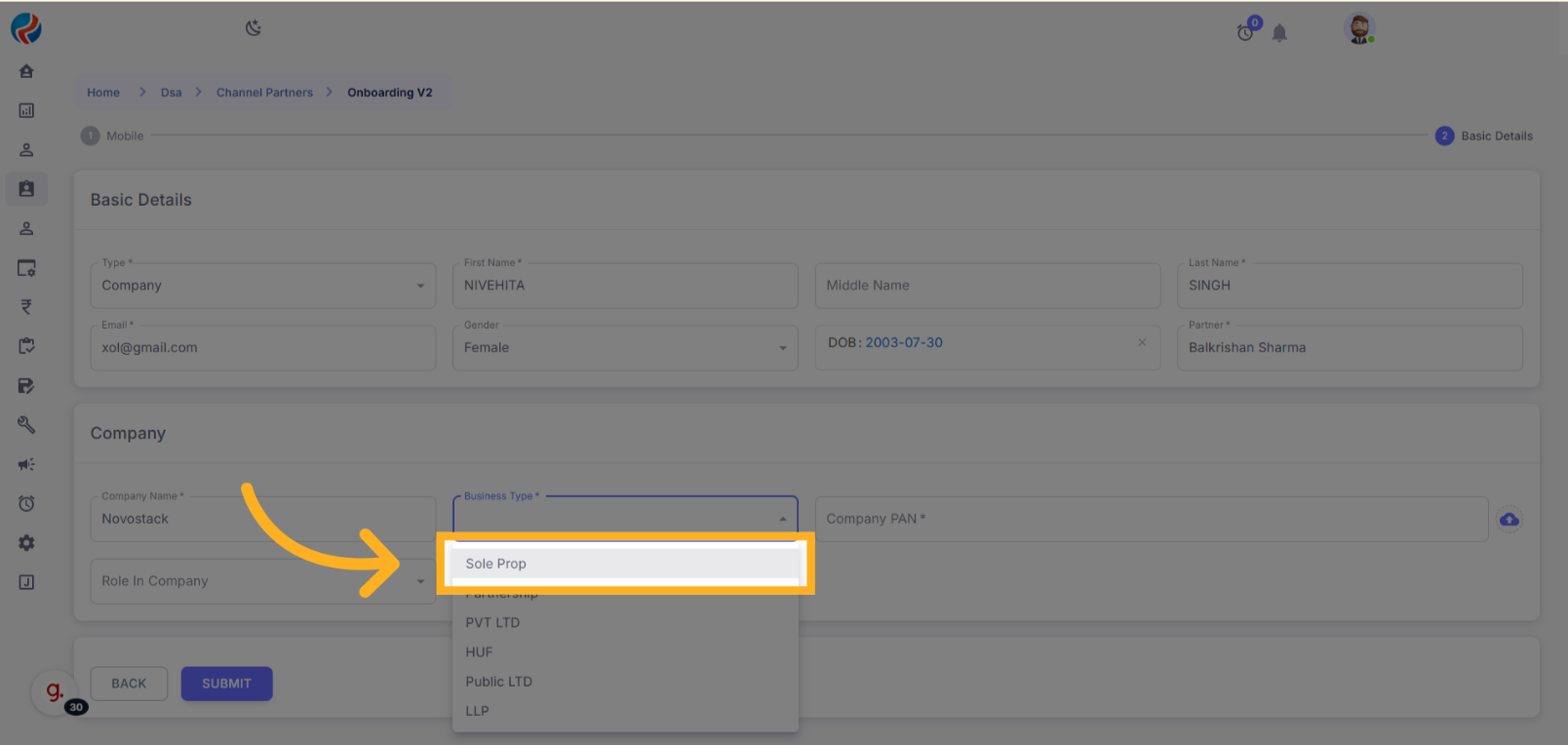This screenshot has width=1568, height=745.
Task: Click the Company PAN upload cloud icon
Action: tap(1509, 520)
